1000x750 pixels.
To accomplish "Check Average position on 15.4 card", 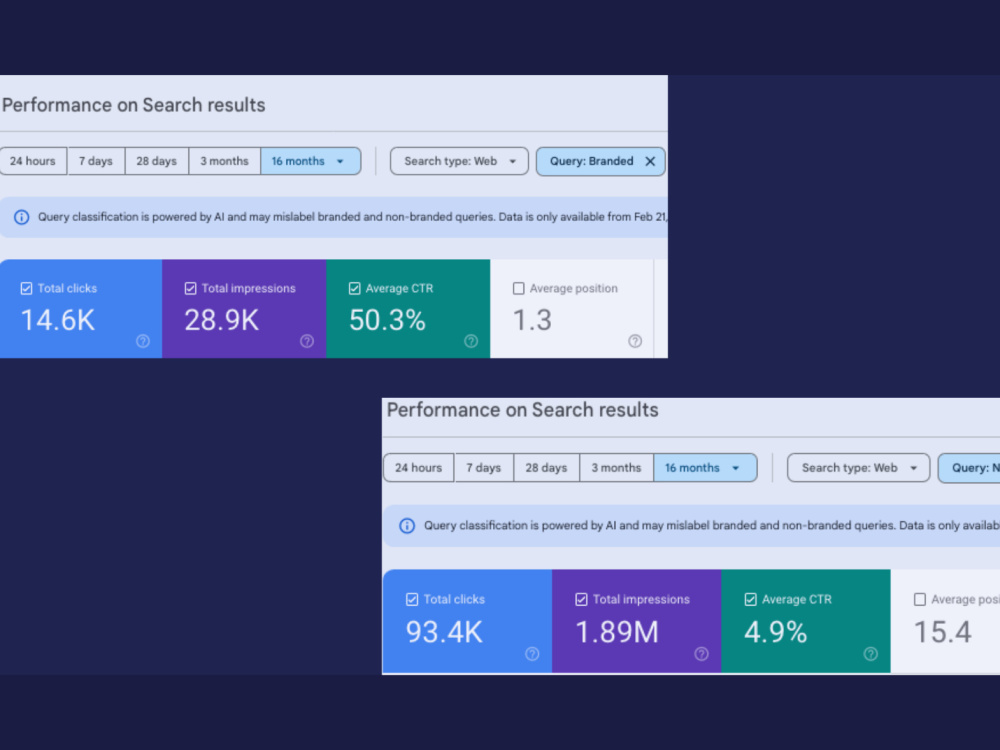I will click(x=920, y=599).
